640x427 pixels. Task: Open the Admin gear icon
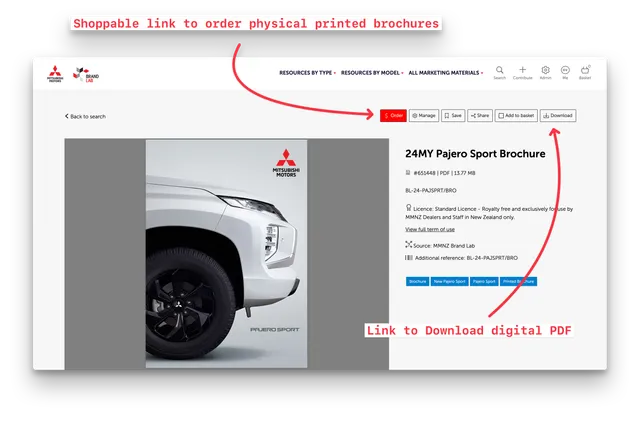pyautogui.click(x=545, y=72)
